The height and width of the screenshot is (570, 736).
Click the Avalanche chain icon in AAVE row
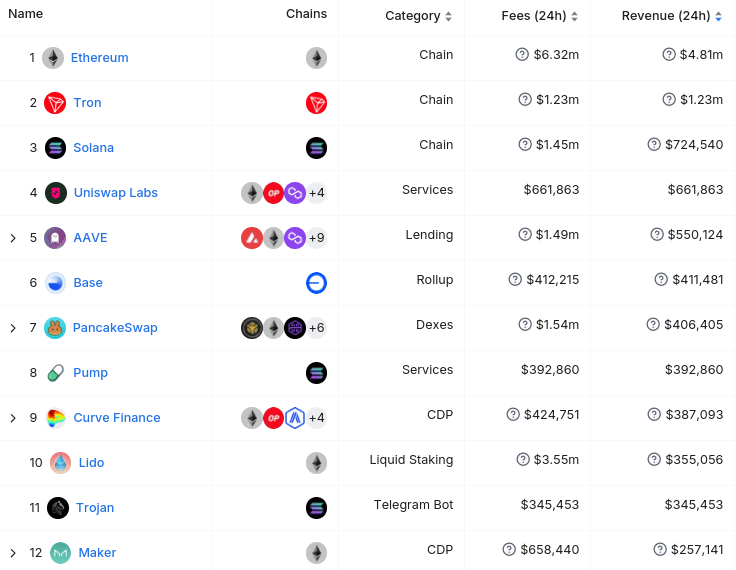click(252, 238)
